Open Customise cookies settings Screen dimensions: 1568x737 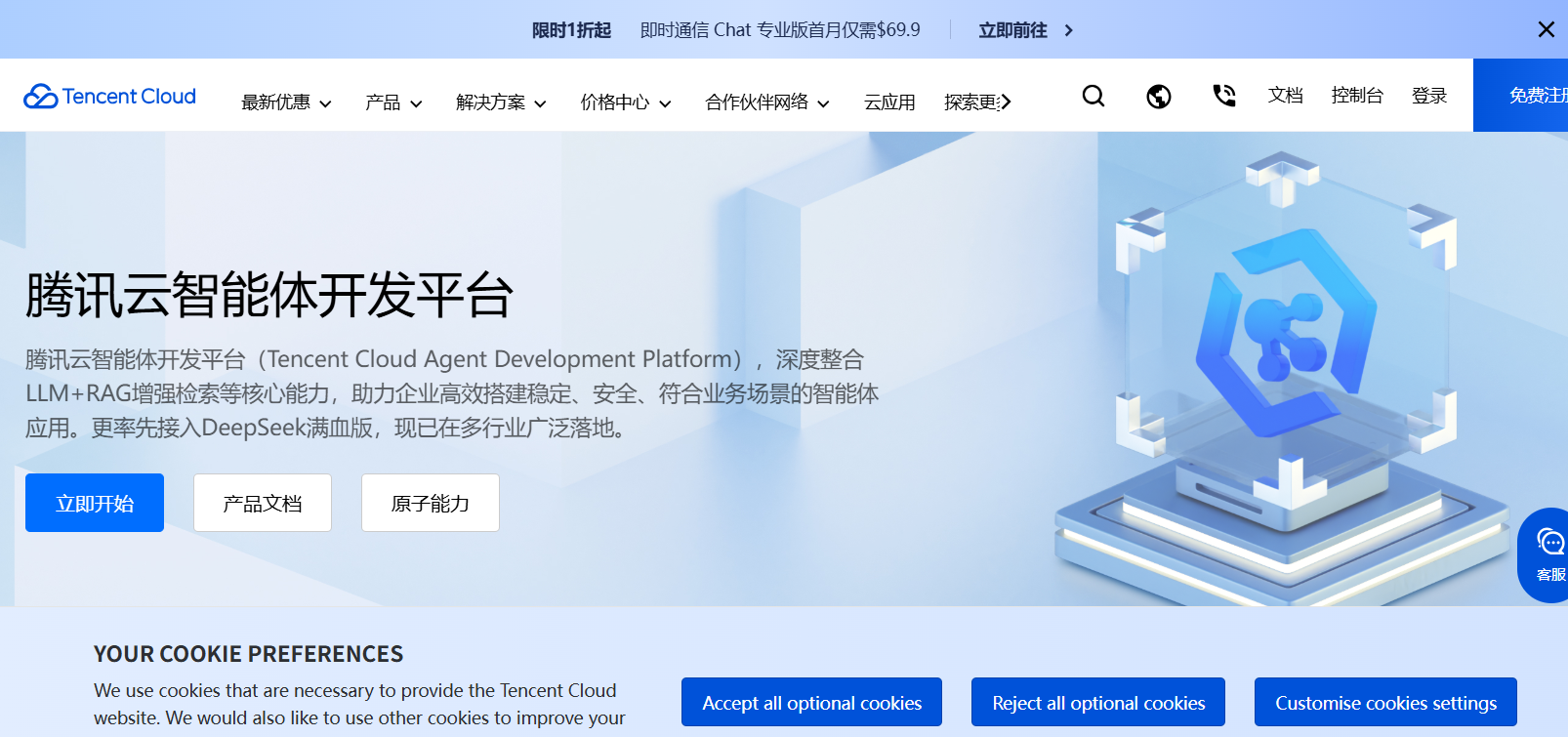1385,702
